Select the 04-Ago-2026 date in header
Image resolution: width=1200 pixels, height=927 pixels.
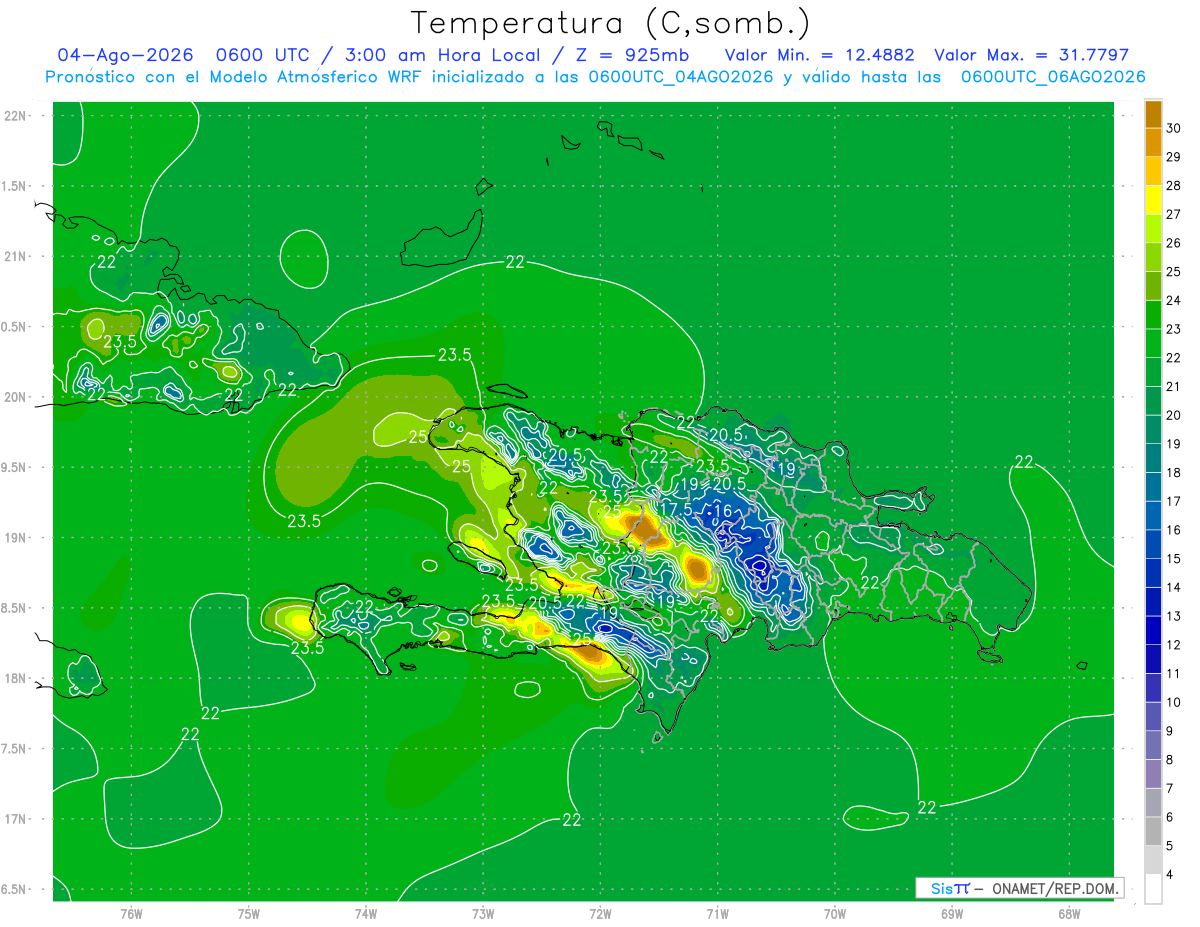(x=123, y=55)
